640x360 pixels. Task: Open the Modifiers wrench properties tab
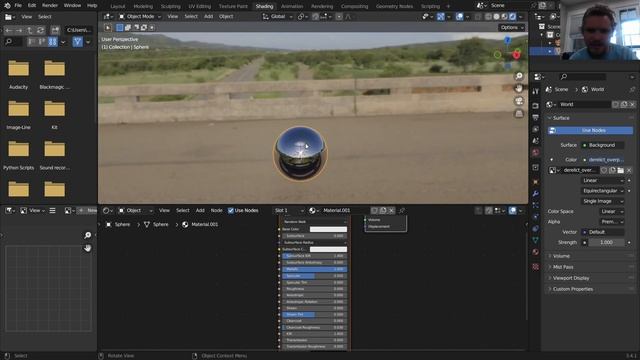click(536, 193)
